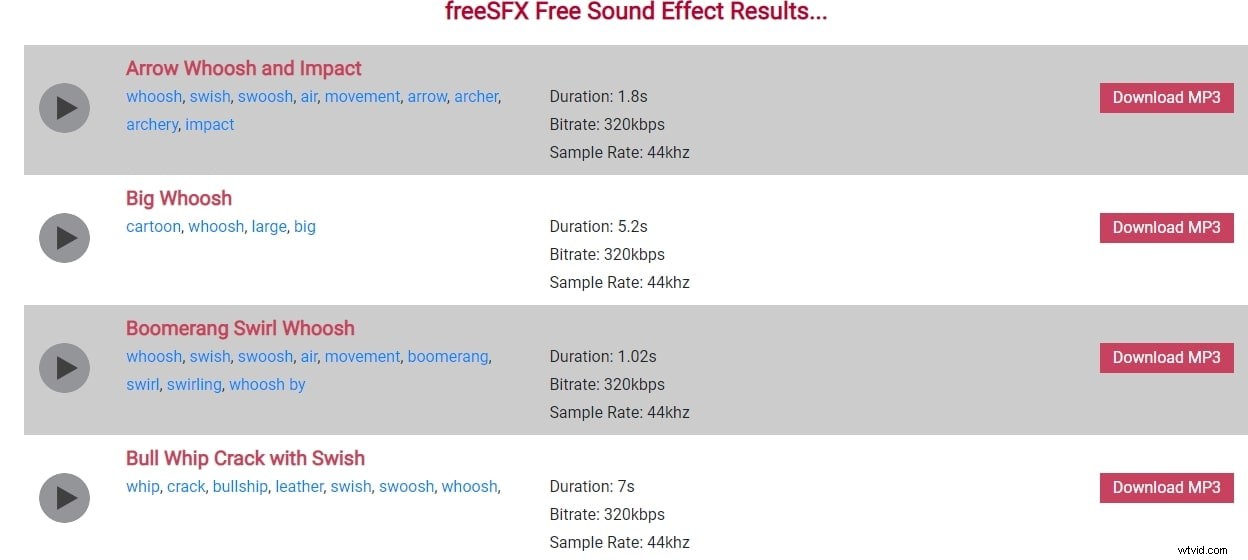Select the archery tag link
This screenshot has height=560, width=1248.
pos(152,125)
